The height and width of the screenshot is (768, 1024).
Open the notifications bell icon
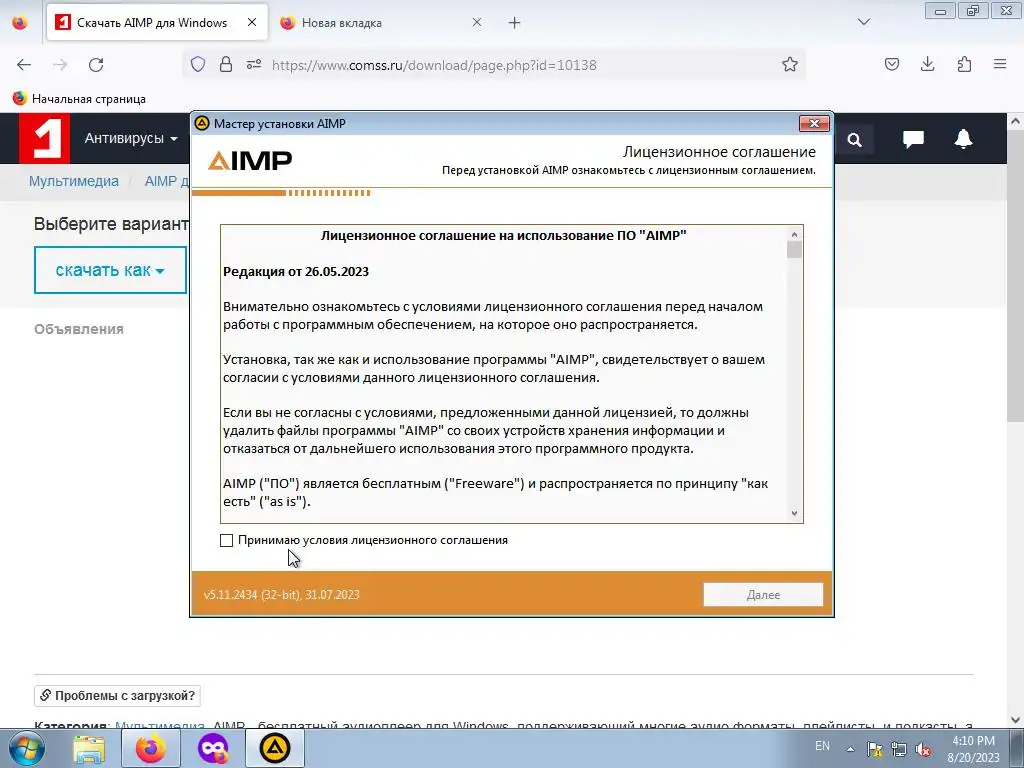tap(963, 138)
